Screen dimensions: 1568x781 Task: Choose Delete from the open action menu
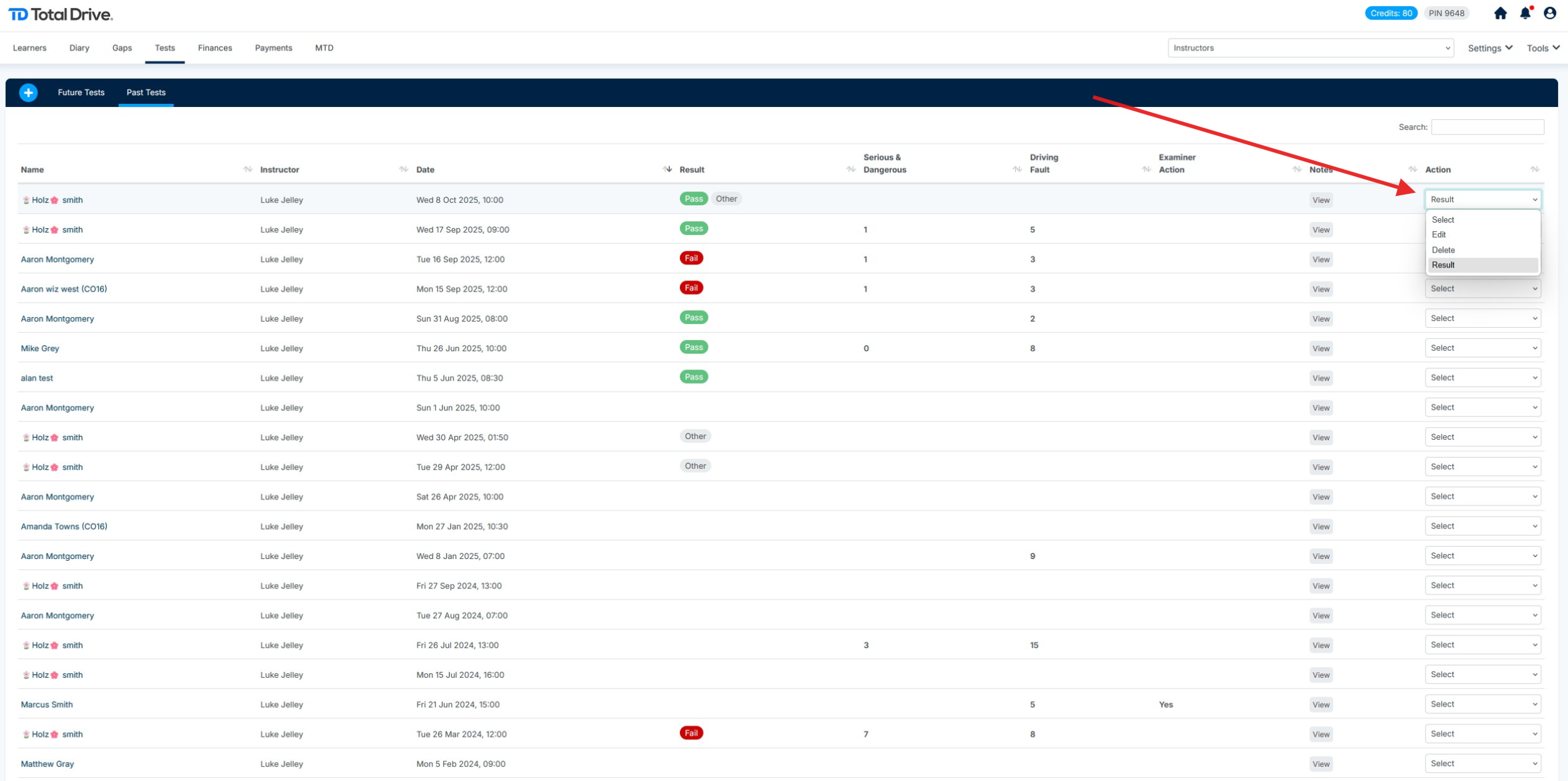[1443, 250]
